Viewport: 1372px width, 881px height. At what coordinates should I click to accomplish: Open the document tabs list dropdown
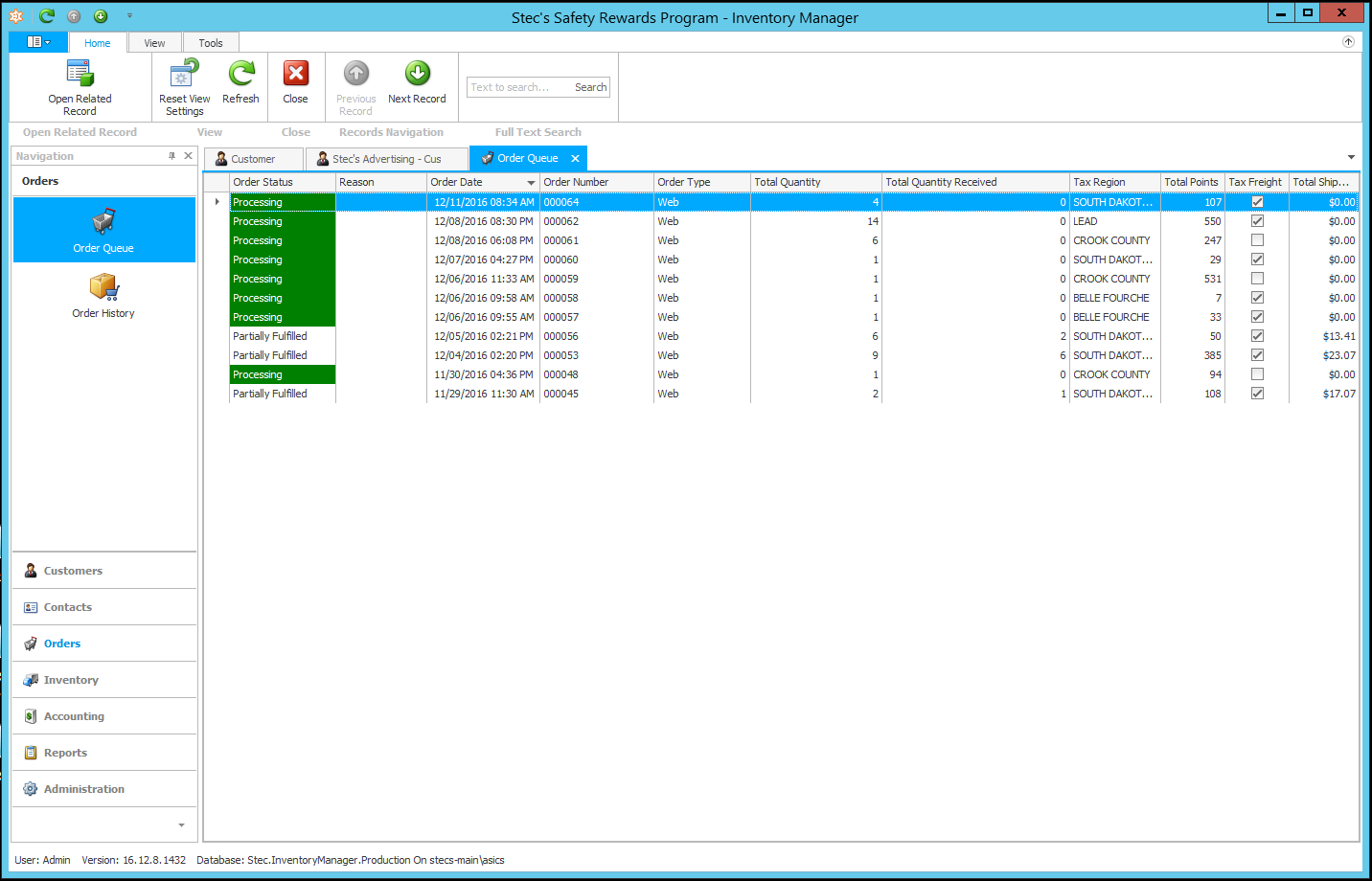(1351, 157)
